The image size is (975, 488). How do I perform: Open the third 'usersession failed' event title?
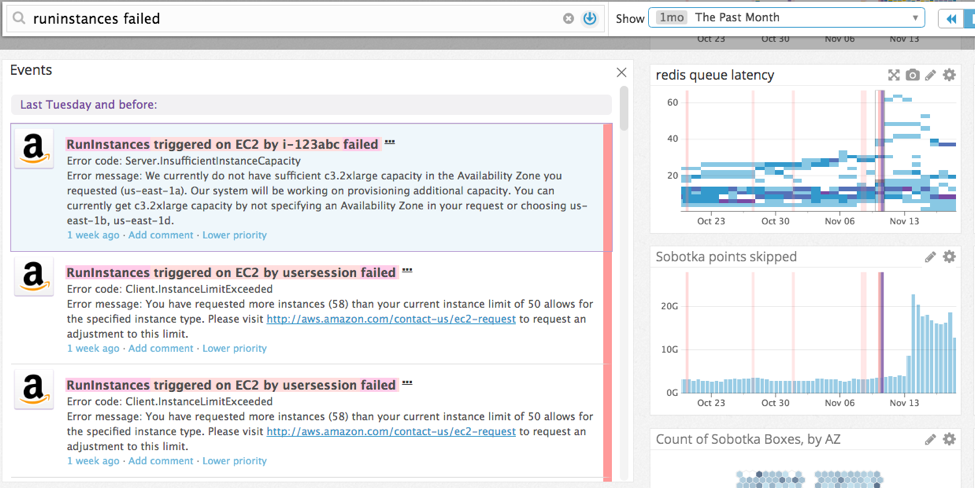coord(231,385)
